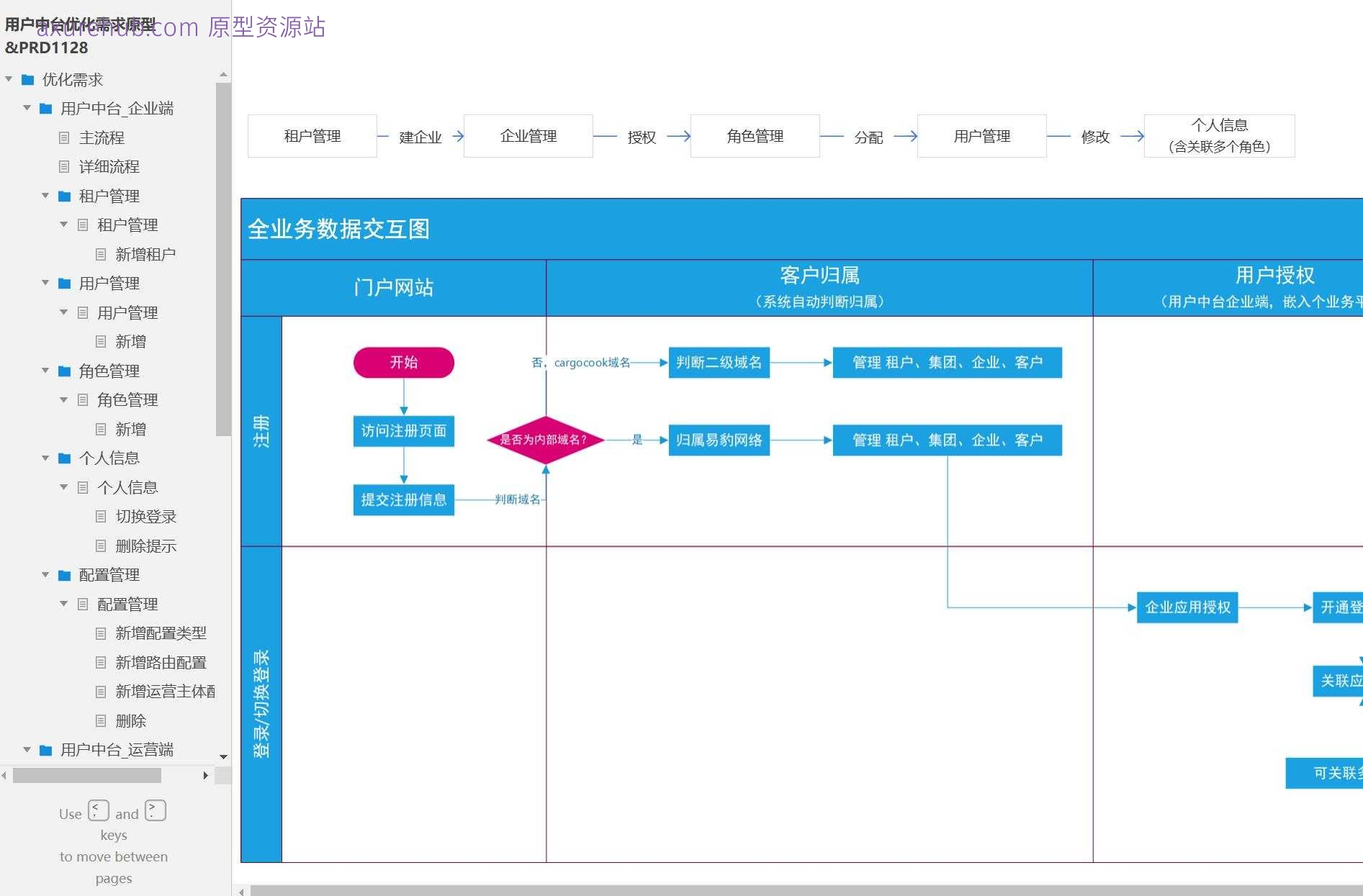Click the 是否为内部域名 decision diamond
The height and width of the screenshot is (896, 1363).
tap(545, 439)
